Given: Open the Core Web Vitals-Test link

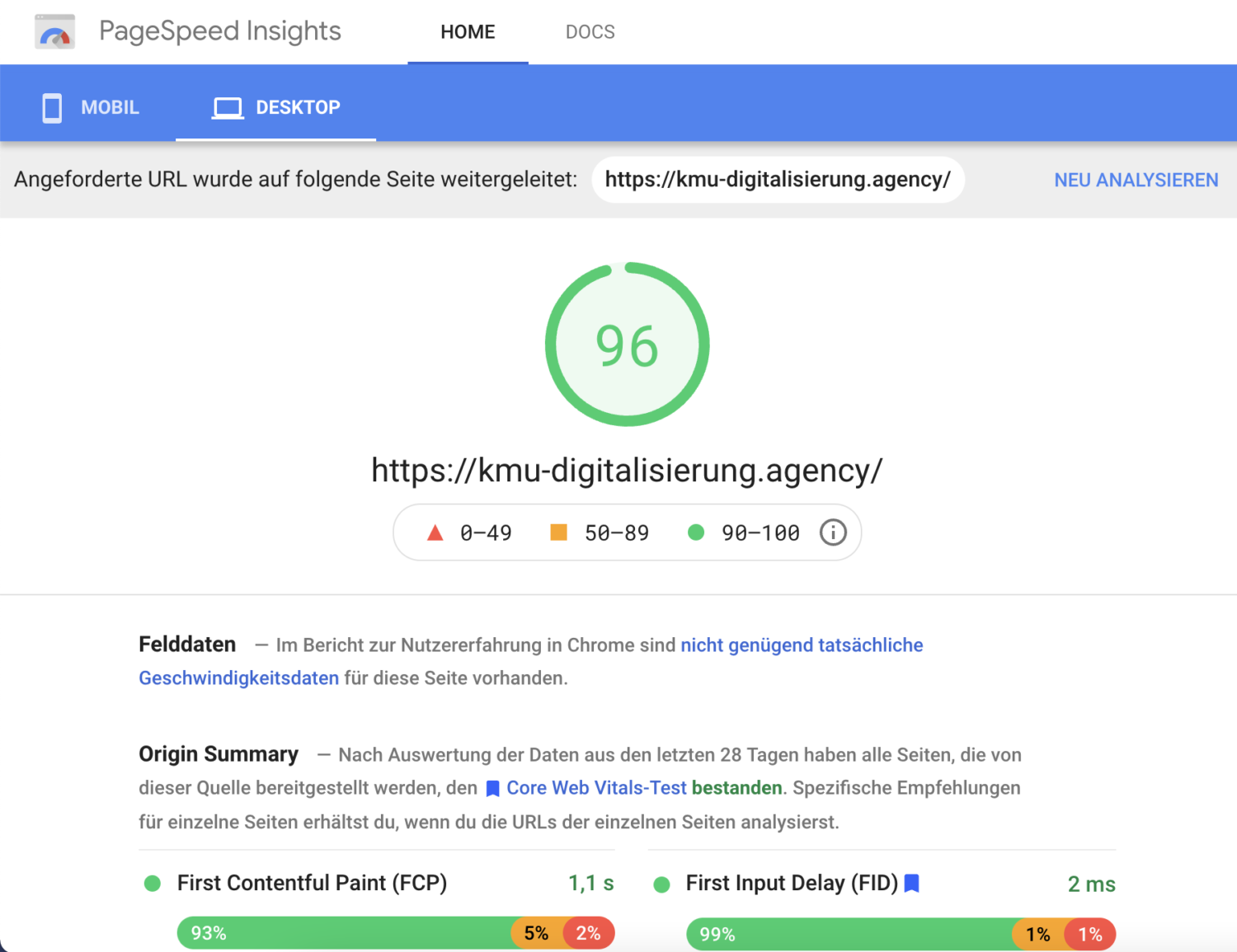Looking at the screenshot, I should 596,788.
